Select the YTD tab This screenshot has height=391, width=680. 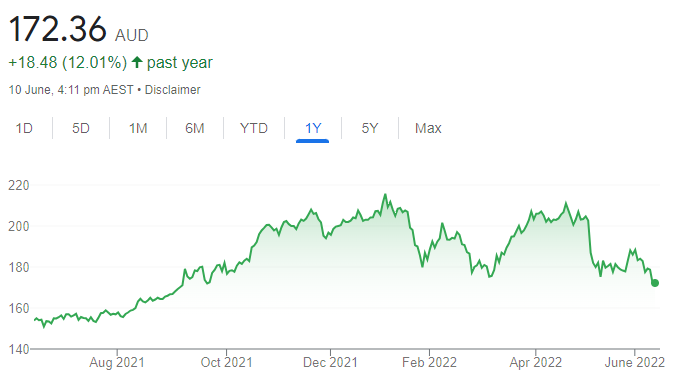pyautogui.click(x=254, y=128)
